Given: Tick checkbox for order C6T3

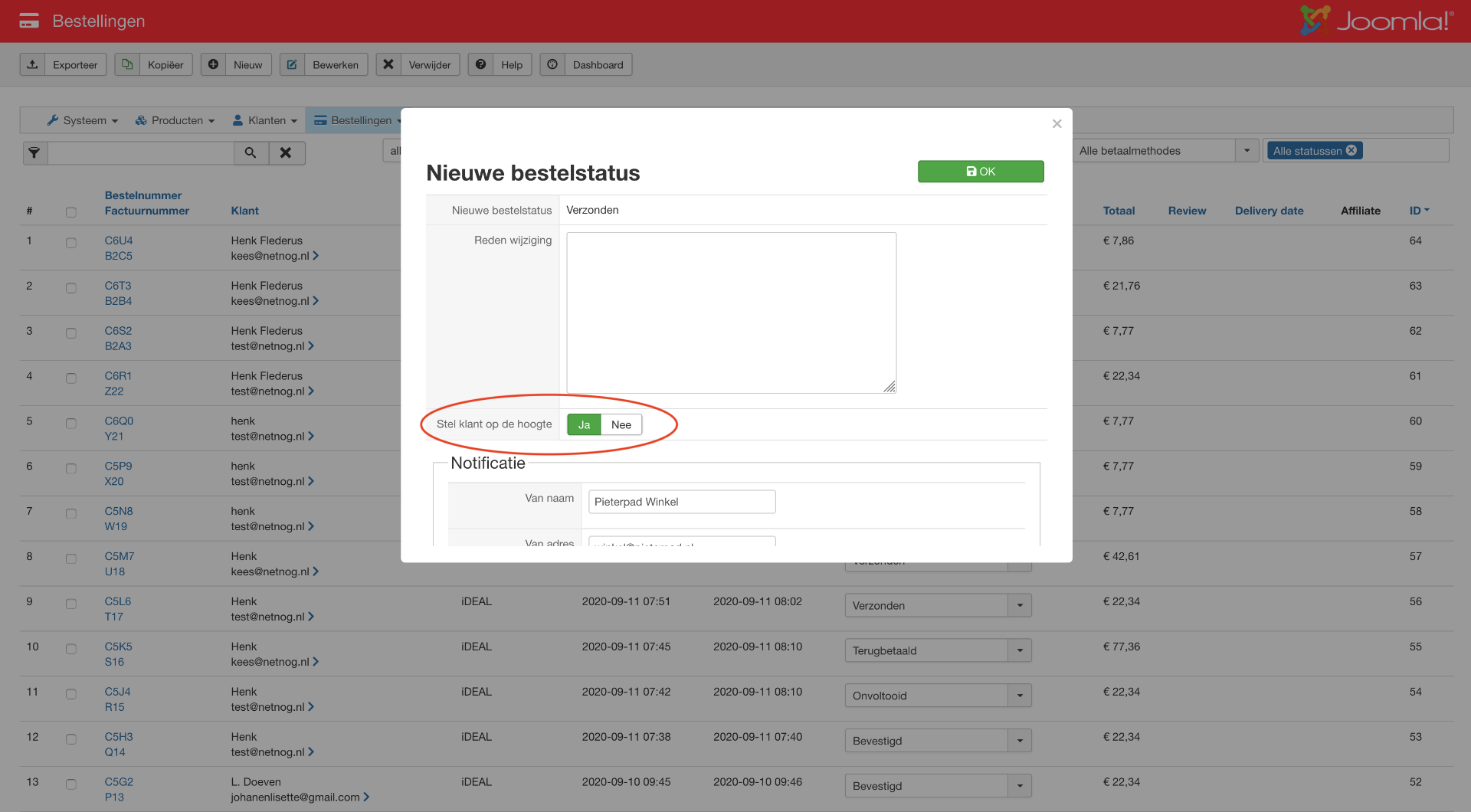Looking at the screenshot, I should (x=71, y=288).
